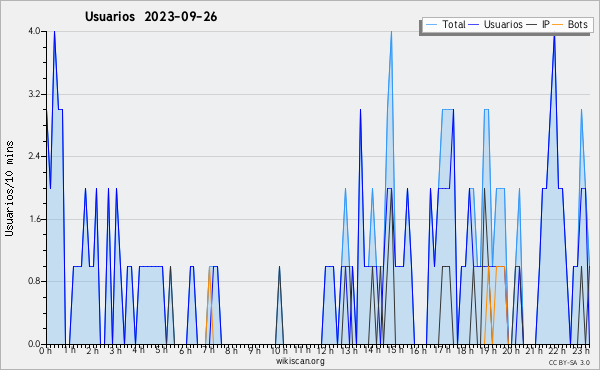Click the Usuarios peak near 22 h
Image resolution: width=600 pixels, height=370 pixels.
pyautogui.click(x=554, y=37)
